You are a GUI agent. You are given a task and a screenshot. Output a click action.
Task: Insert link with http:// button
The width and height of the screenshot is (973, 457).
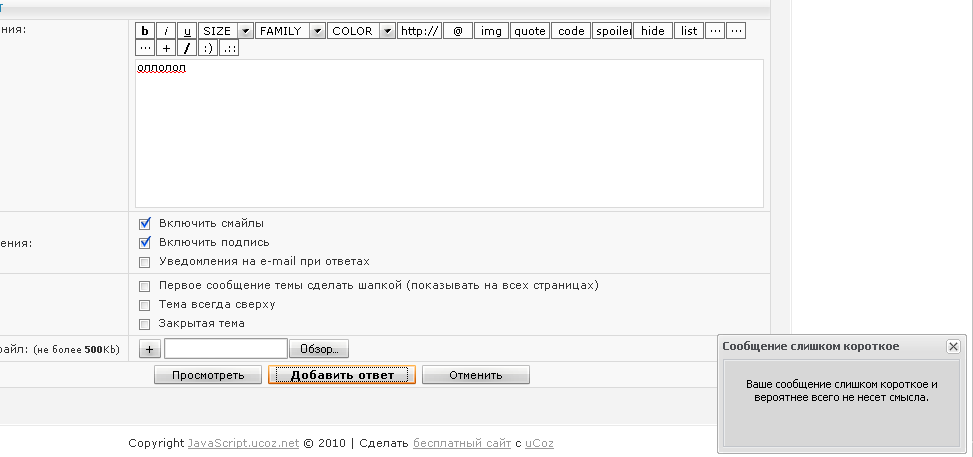(x=419, y=31)
